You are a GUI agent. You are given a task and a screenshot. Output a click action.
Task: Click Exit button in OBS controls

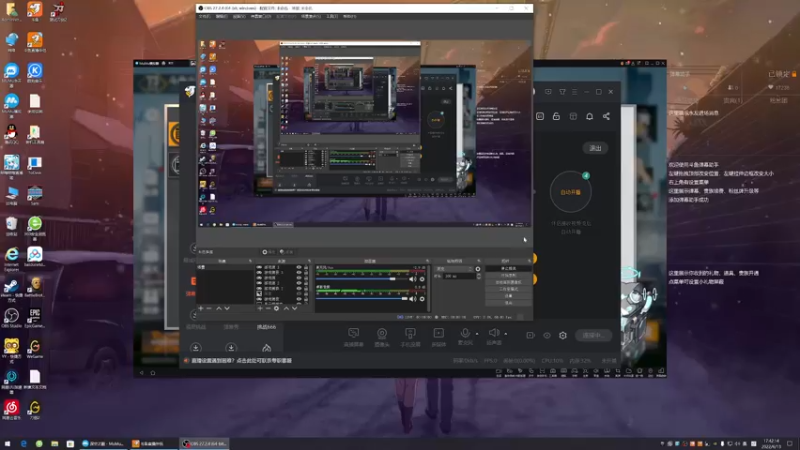pyautogui.click(x=508, y=303)
